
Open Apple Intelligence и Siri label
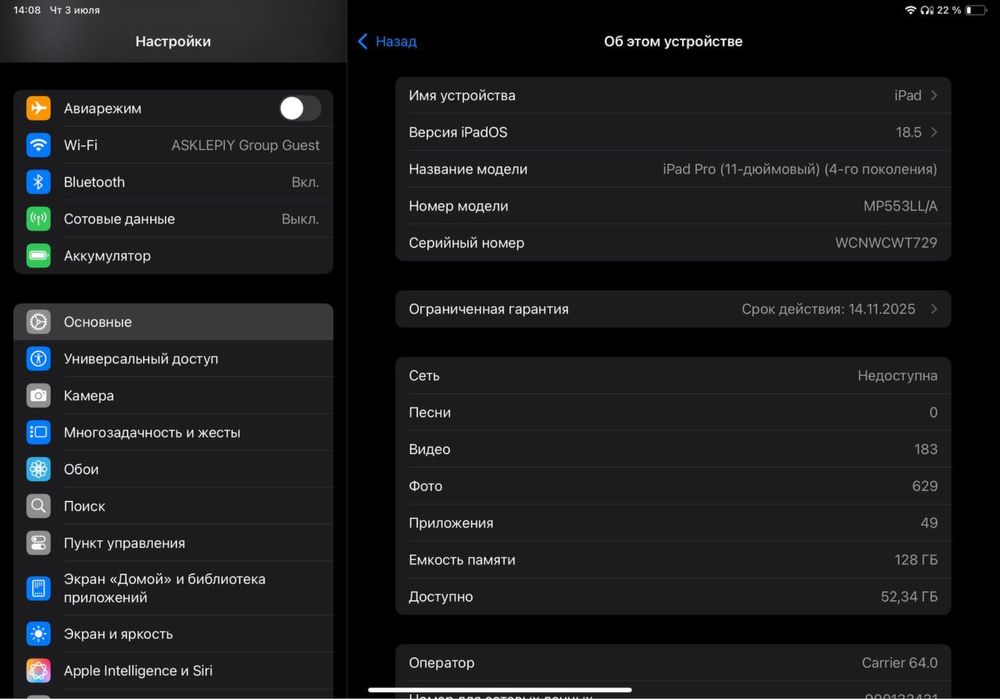tap(138, 671)
